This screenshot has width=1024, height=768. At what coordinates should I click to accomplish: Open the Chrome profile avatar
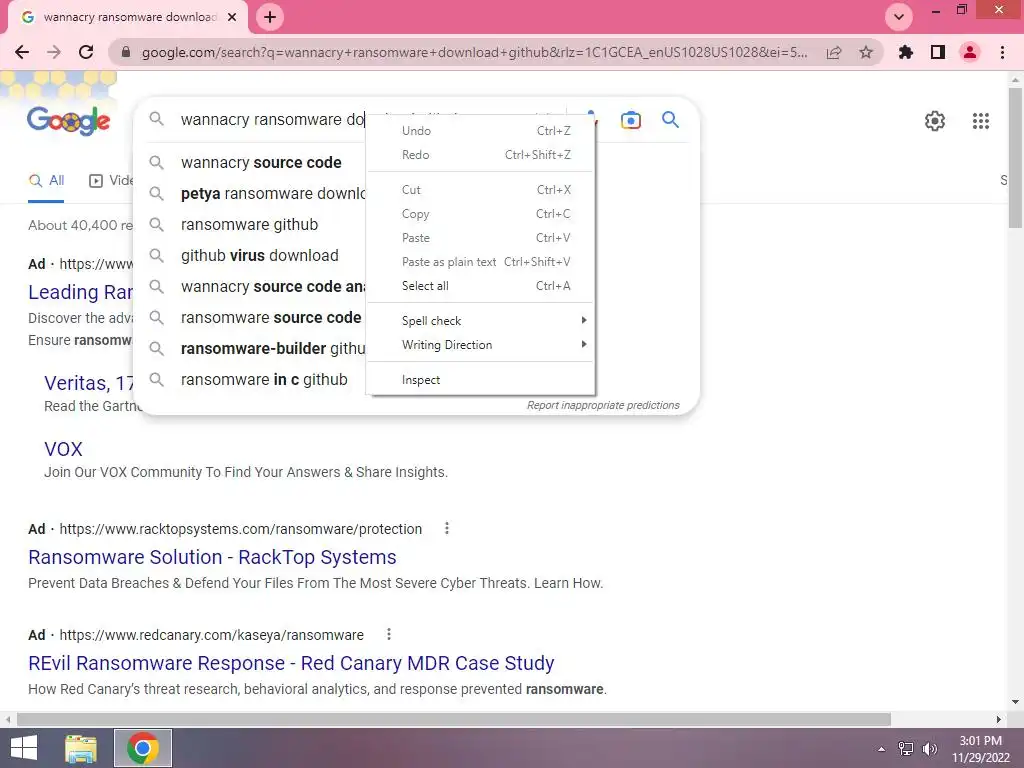[970, 52]
